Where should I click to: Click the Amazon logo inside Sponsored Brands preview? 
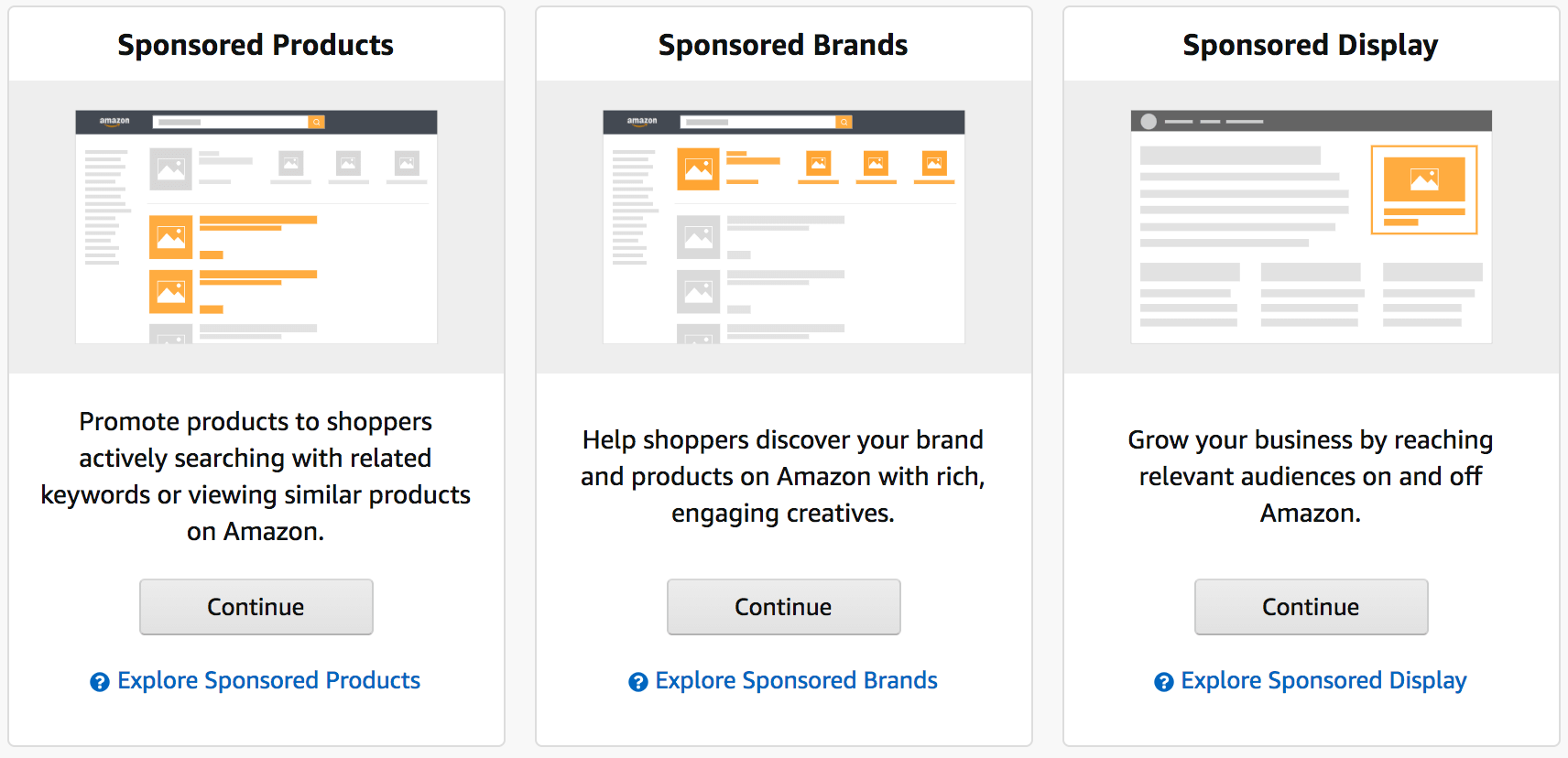(x=641, y=121)
